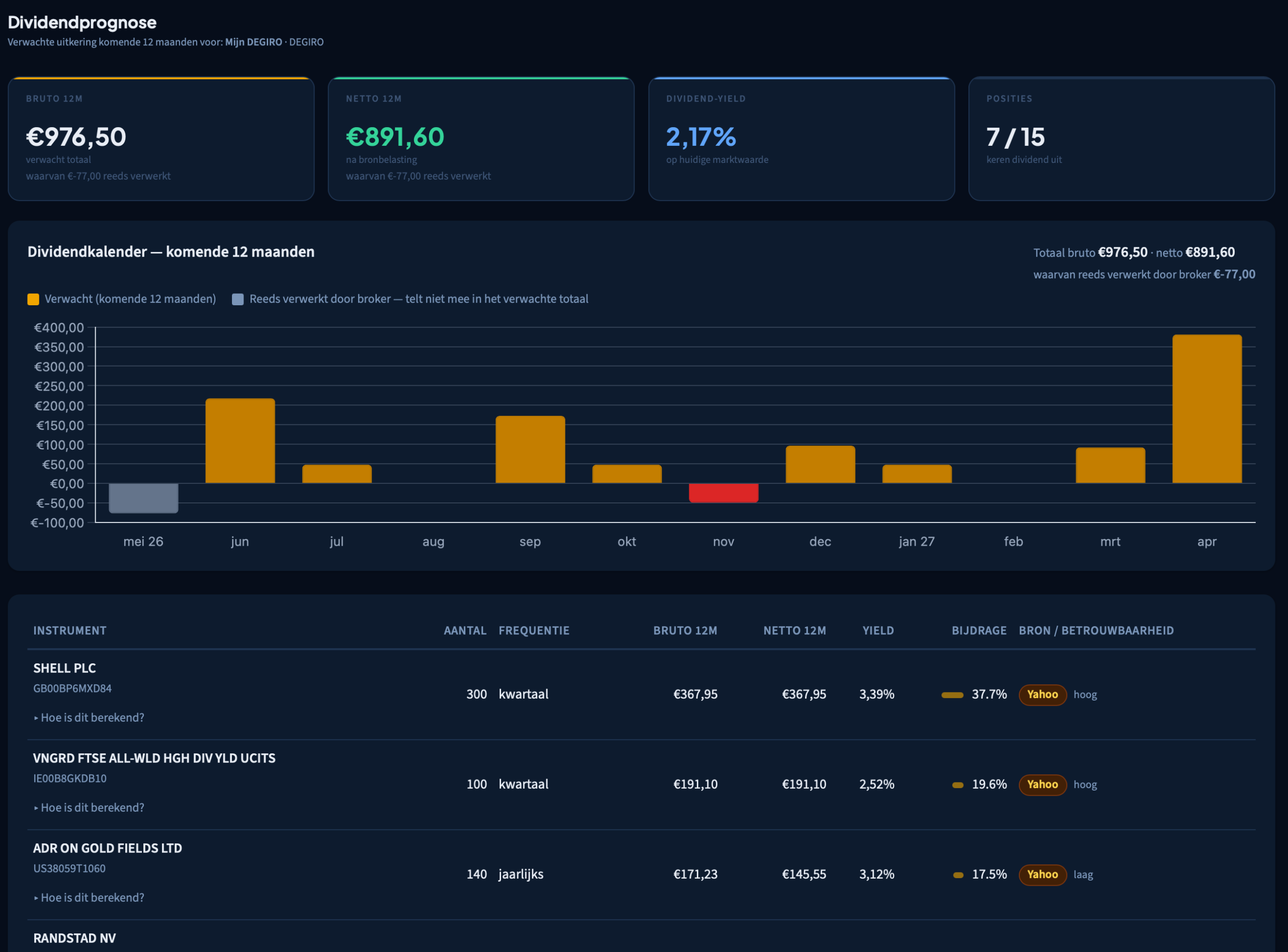
Task: Click the 'jaarlijks' frequency for Gold Fields
Action: click(x=521, y=874)
